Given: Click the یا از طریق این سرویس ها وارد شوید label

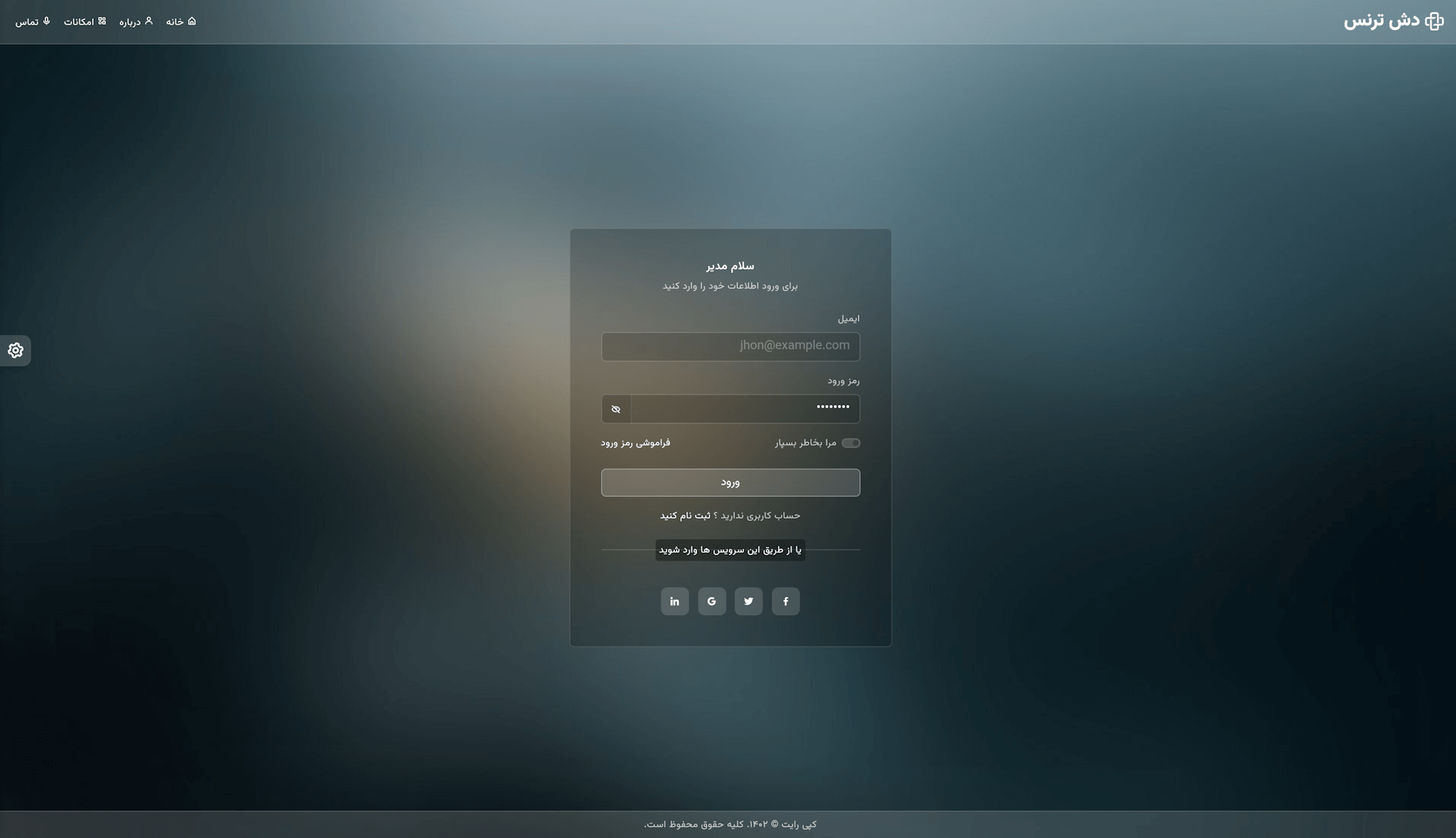Looking at the screenshot, I should [730, 550].
